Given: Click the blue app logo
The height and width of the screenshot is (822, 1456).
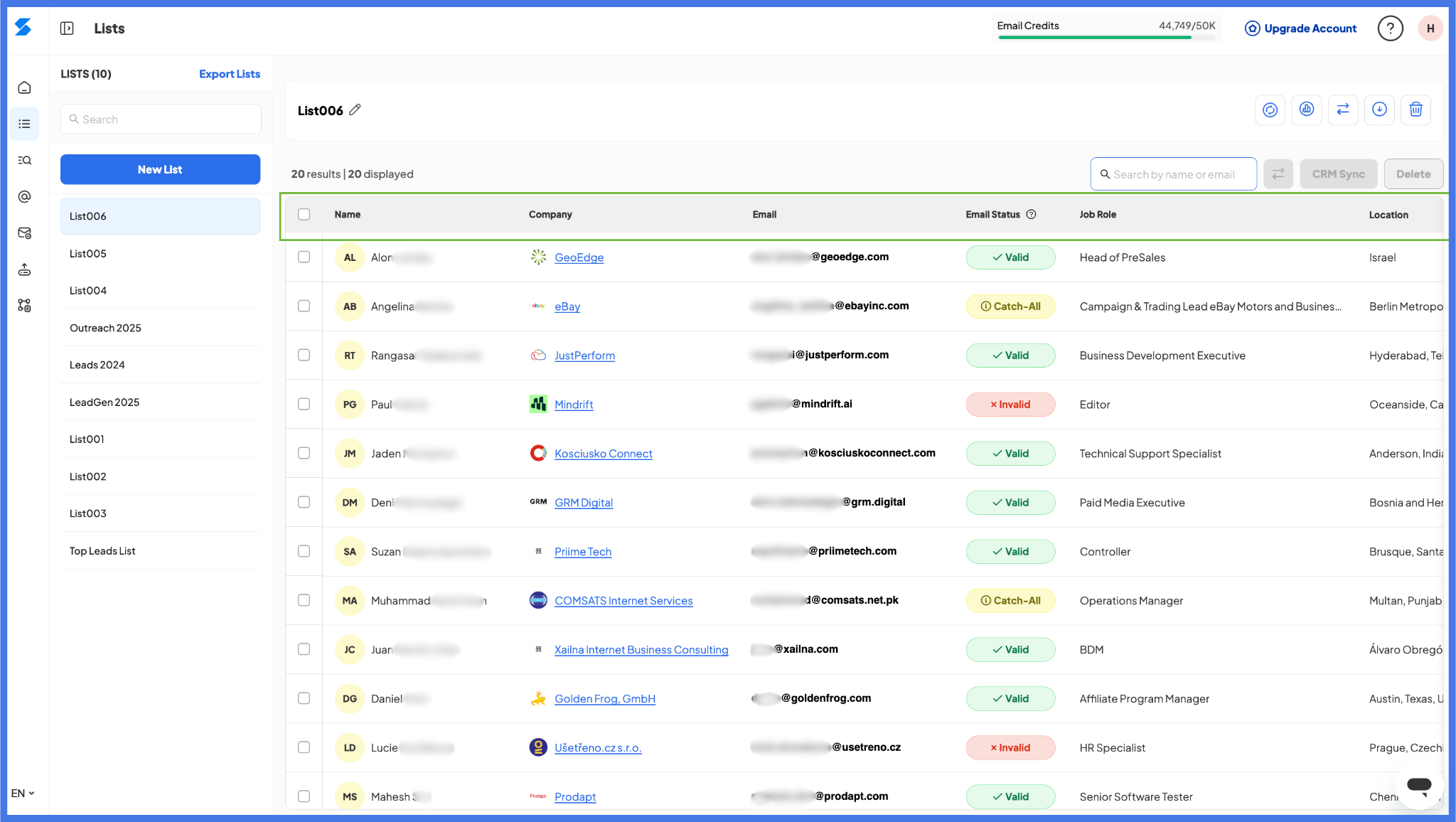Looking at the screenshot, I should [x=23, y=28].
